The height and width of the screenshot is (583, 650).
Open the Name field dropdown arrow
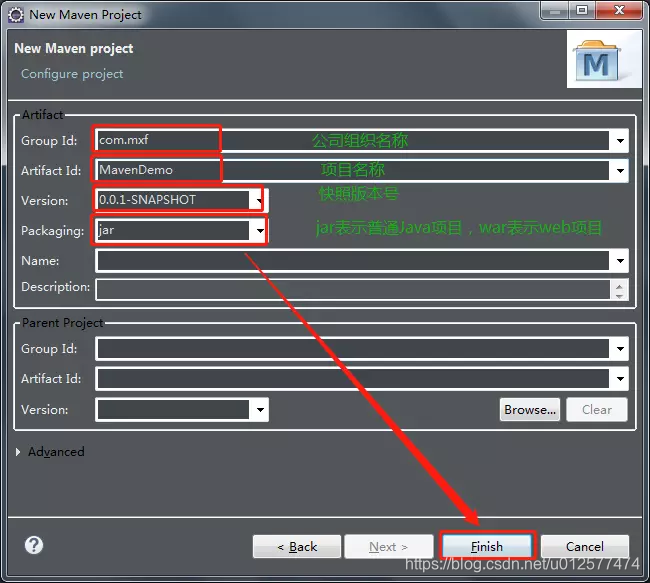620,261
